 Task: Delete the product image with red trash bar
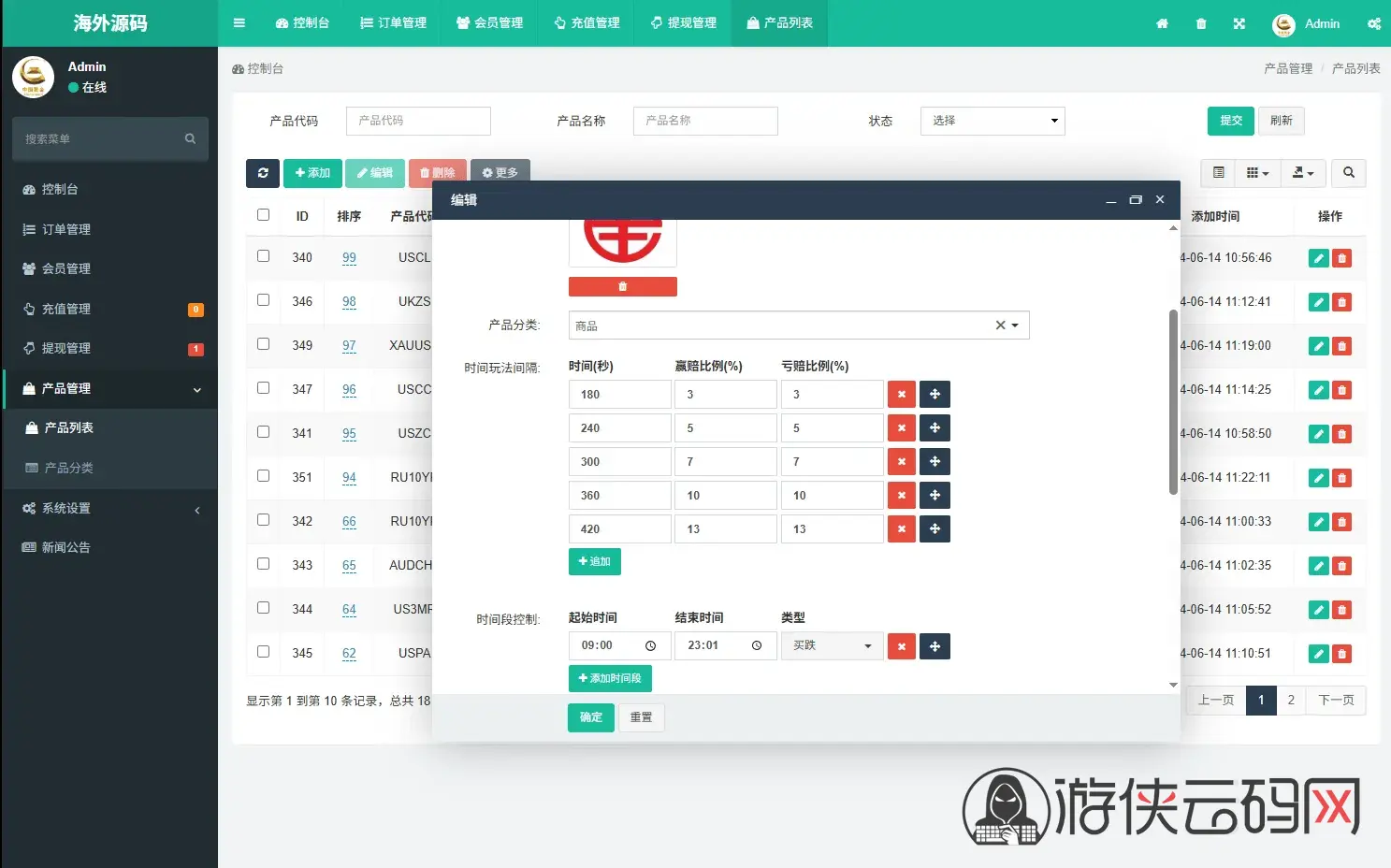pyautogui.click(x=622, y=286)
